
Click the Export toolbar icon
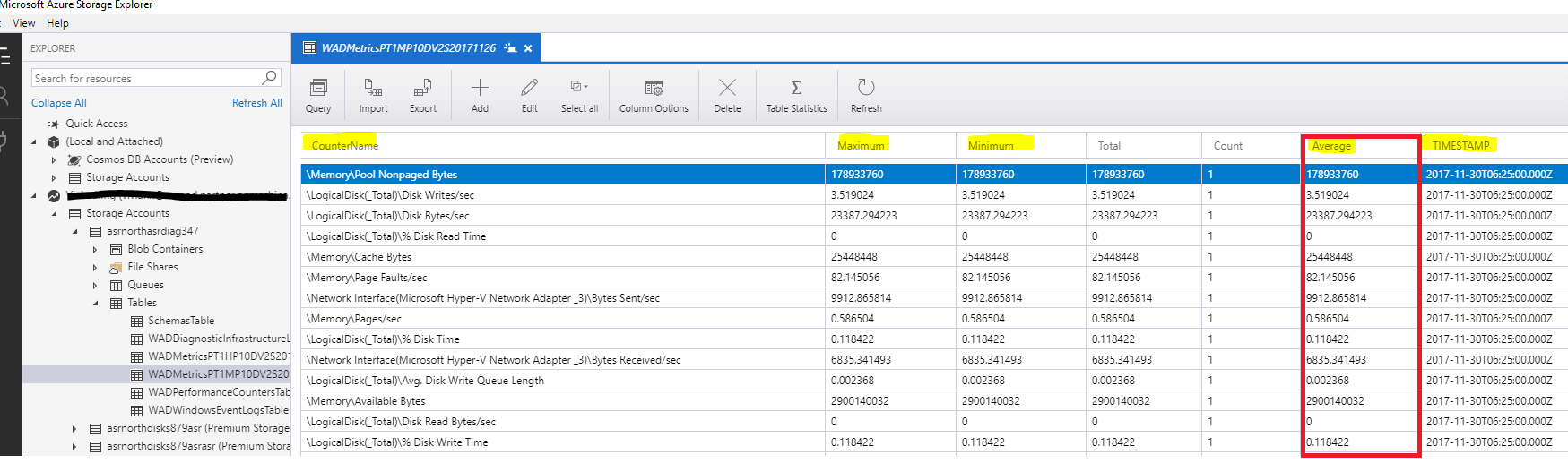pos(422,89)
